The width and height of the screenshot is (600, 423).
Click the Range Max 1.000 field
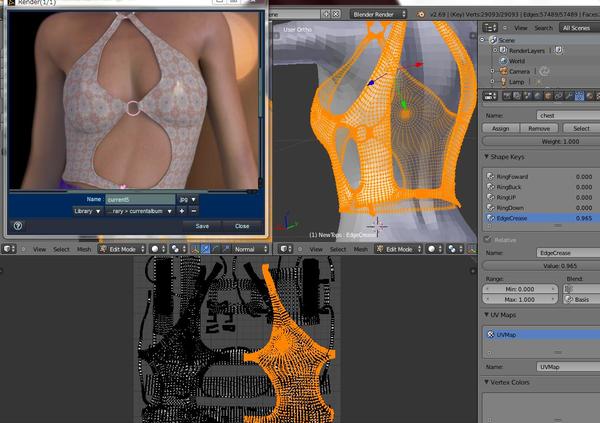520,299
